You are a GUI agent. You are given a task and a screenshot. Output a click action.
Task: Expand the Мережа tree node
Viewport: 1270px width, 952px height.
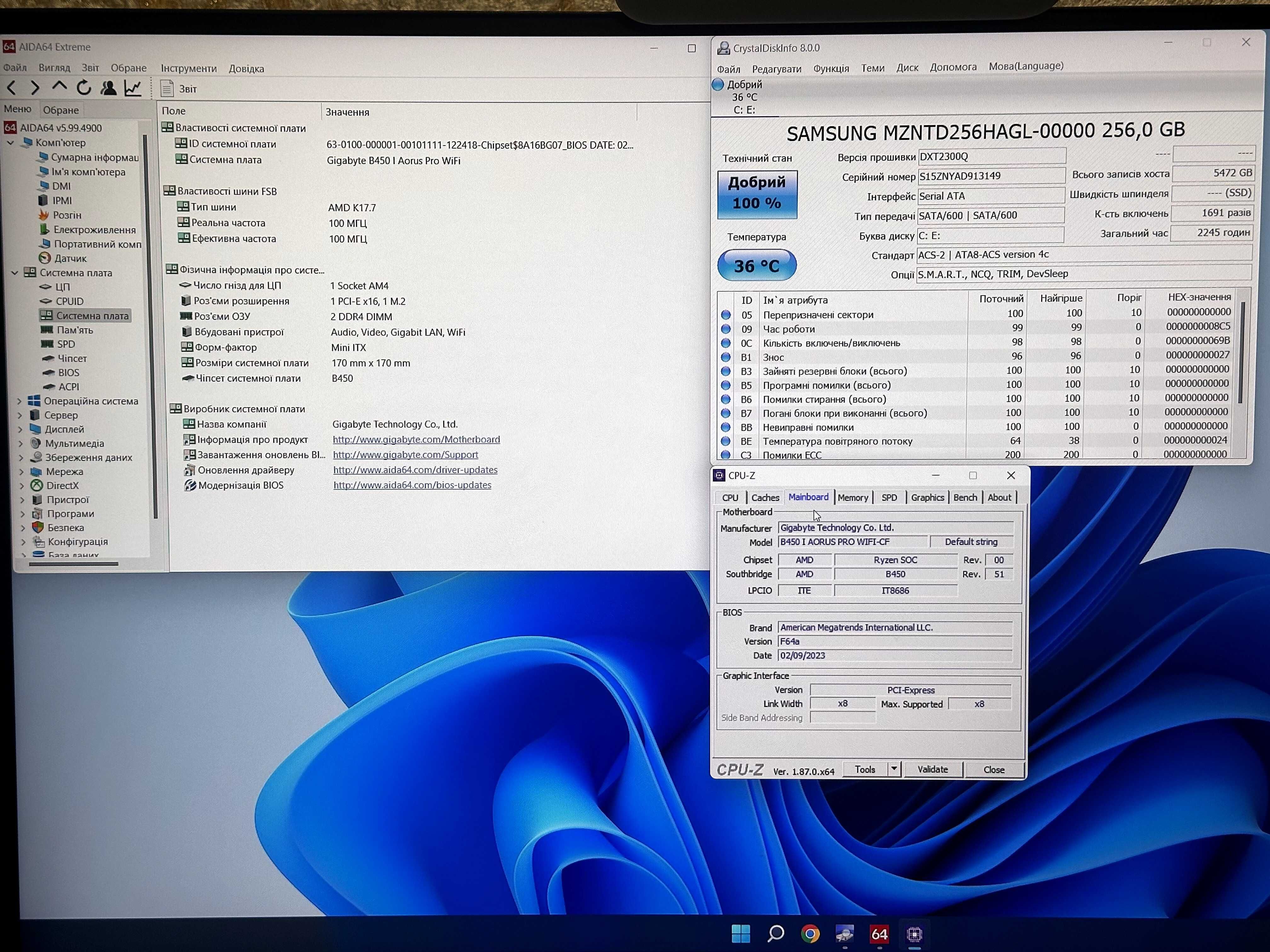(x=22, y=471)
